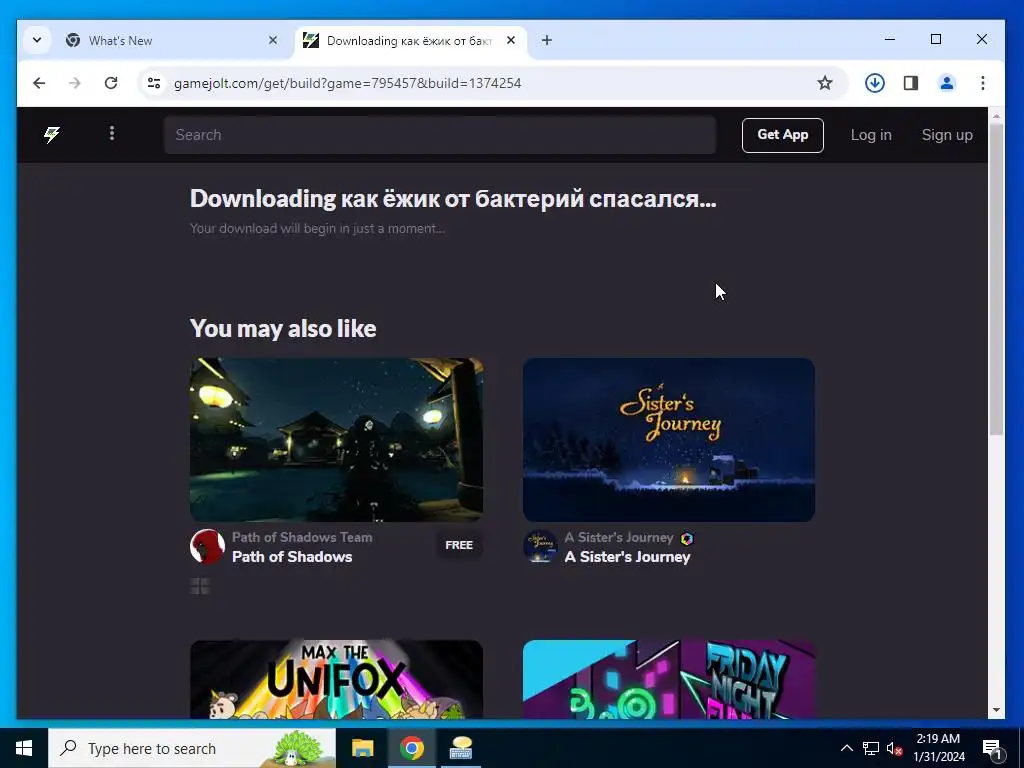Open Max the Unifox game thumbnail
This screenshot has height=768, width=1024.
[x=336, y=679]
